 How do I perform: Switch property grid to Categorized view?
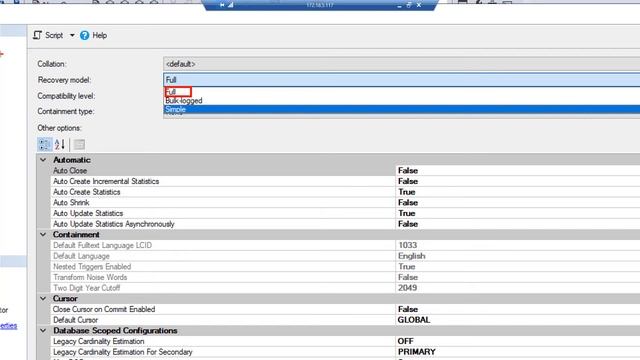[x=44, y=144]
